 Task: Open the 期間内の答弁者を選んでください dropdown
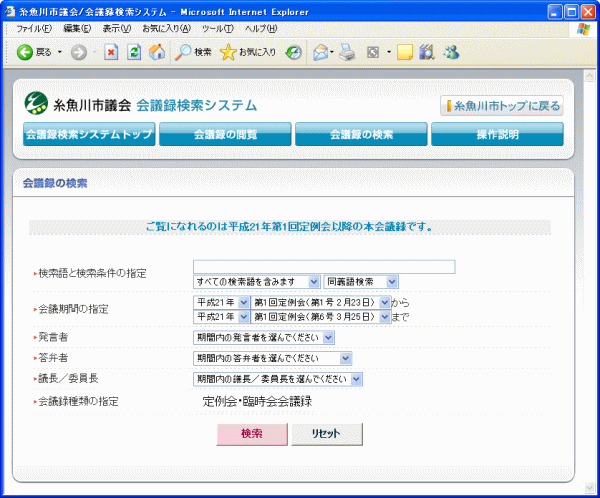[x=272, y=358]
